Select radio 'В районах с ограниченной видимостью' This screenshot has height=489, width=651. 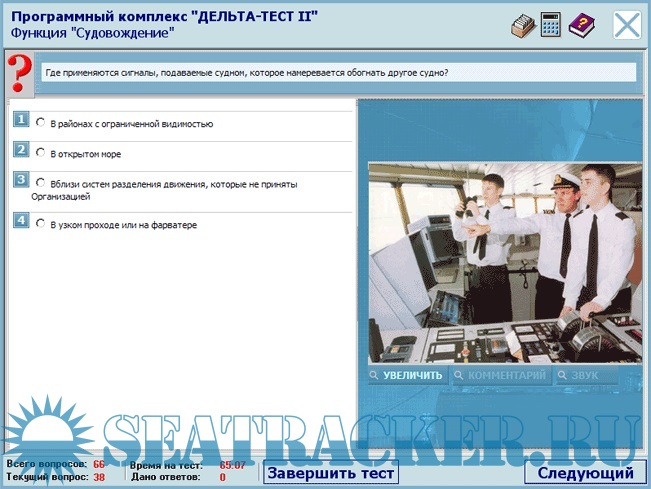tap(41, 123)
